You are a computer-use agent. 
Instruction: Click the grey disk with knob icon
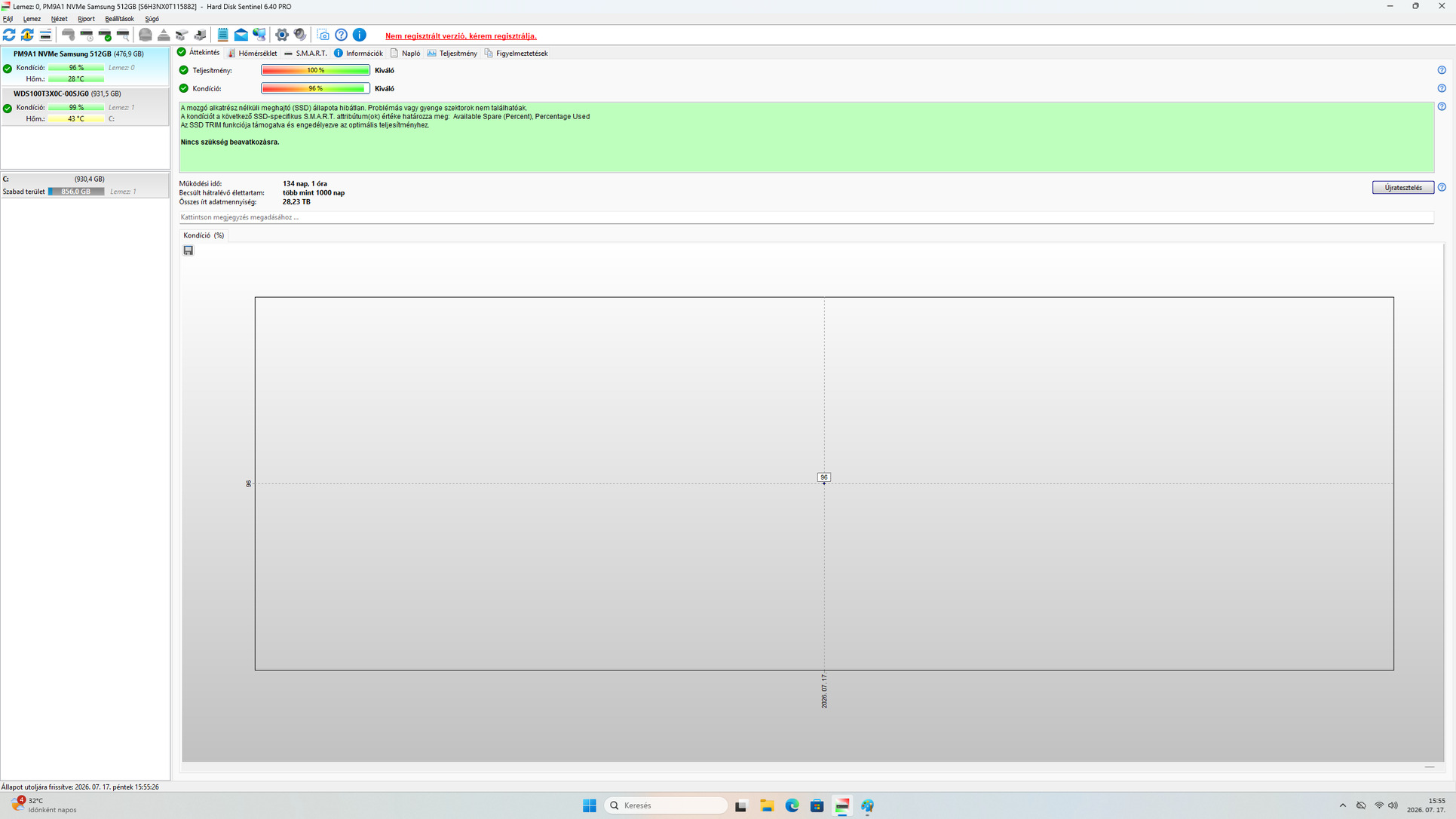[68, 35]
